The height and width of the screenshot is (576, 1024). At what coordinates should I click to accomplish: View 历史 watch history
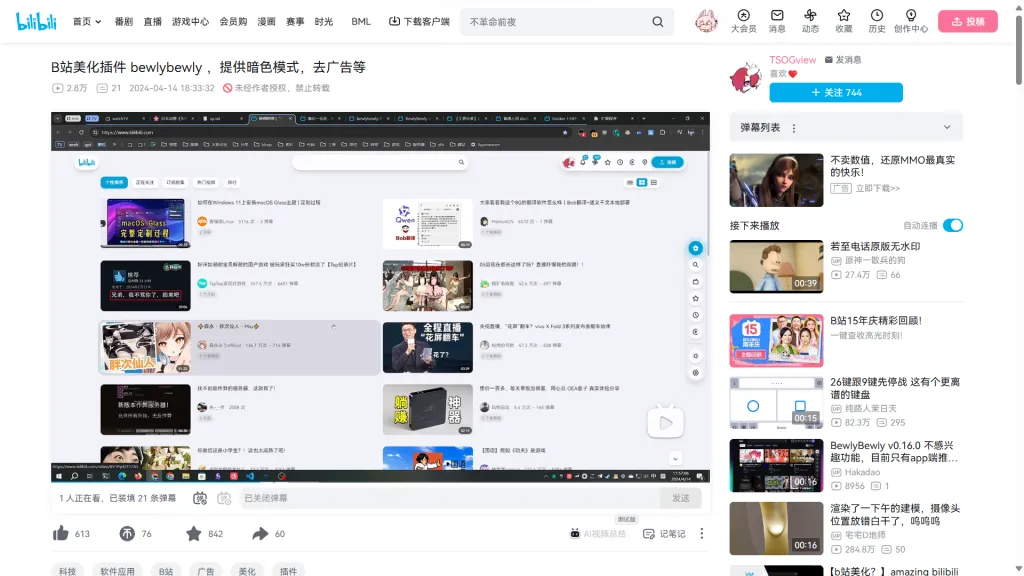877,21
